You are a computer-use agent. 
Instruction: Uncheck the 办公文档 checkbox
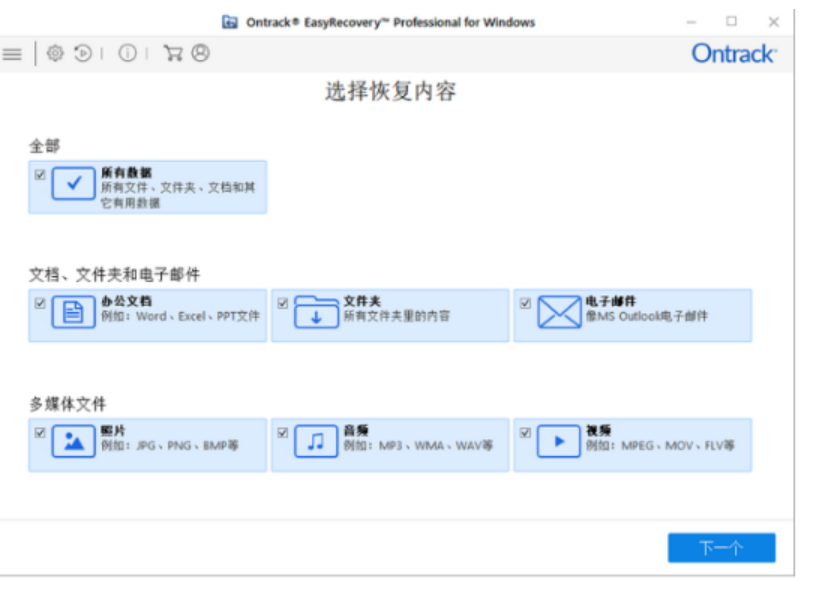[40, 303]
